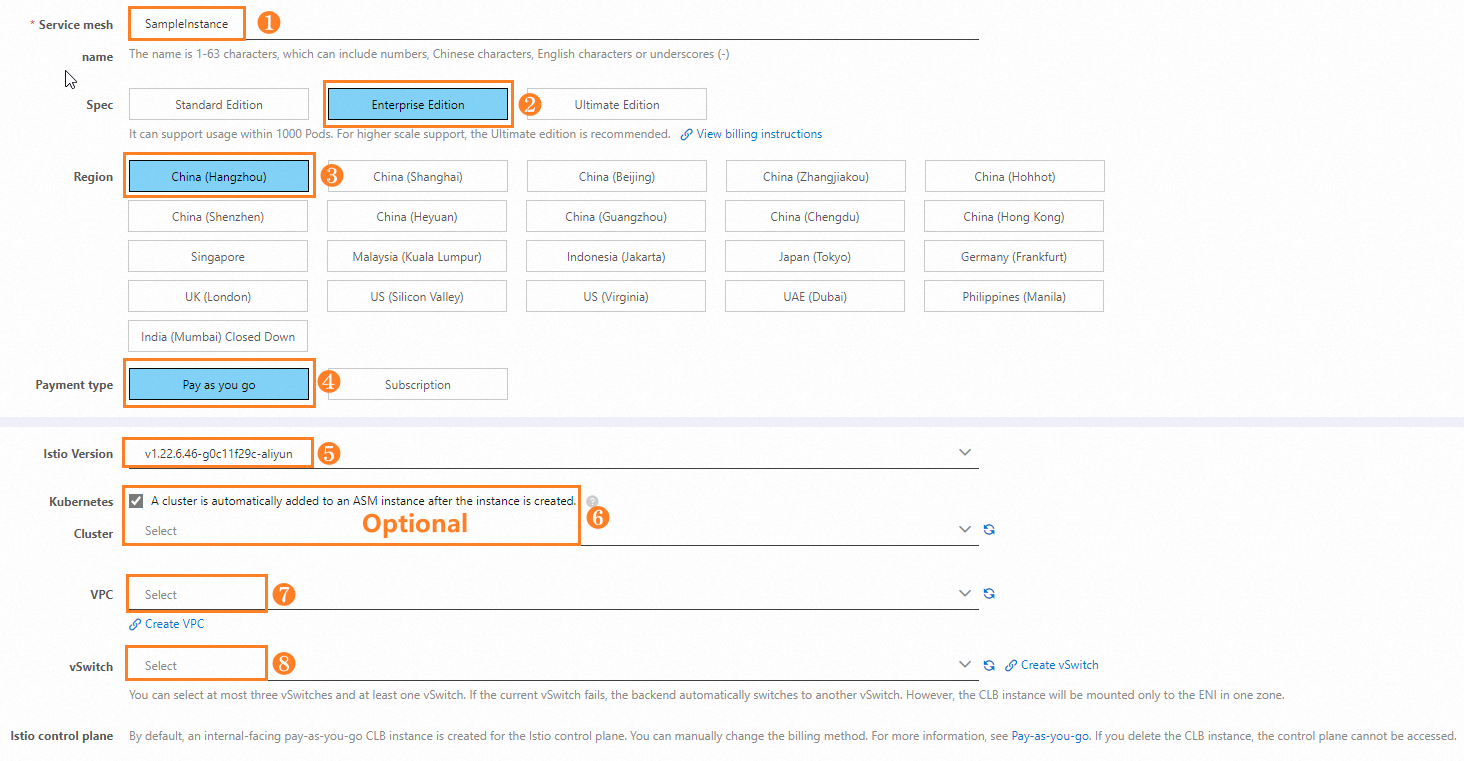Click the Kubernetes Cluster dropdown chevron
Image resolution: width=1464 pixels, height=761 pixels.
965,530
